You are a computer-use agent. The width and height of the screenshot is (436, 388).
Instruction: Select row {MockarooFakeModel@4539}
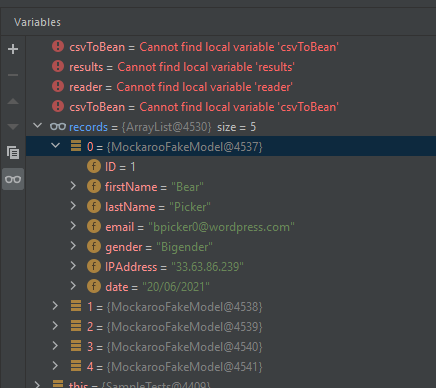pyautogui.click(x=231, y=327)
